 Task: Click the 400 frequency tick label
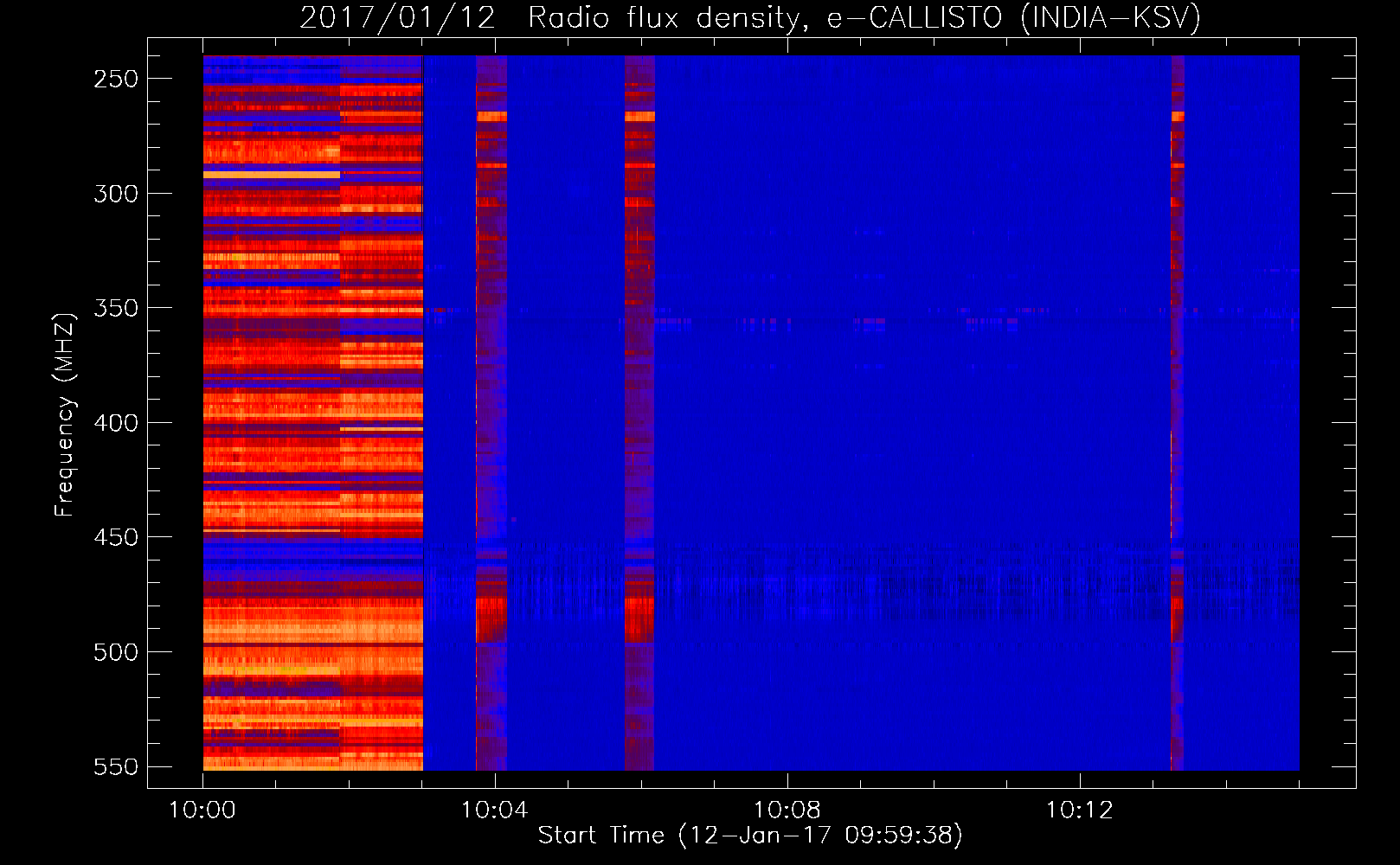click(116, 423)
